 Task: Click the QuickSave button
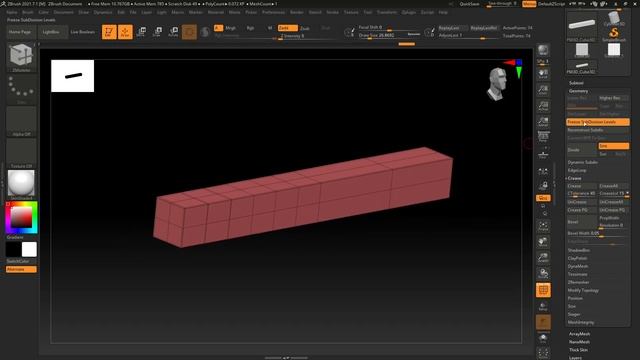[x=469, y=4]
